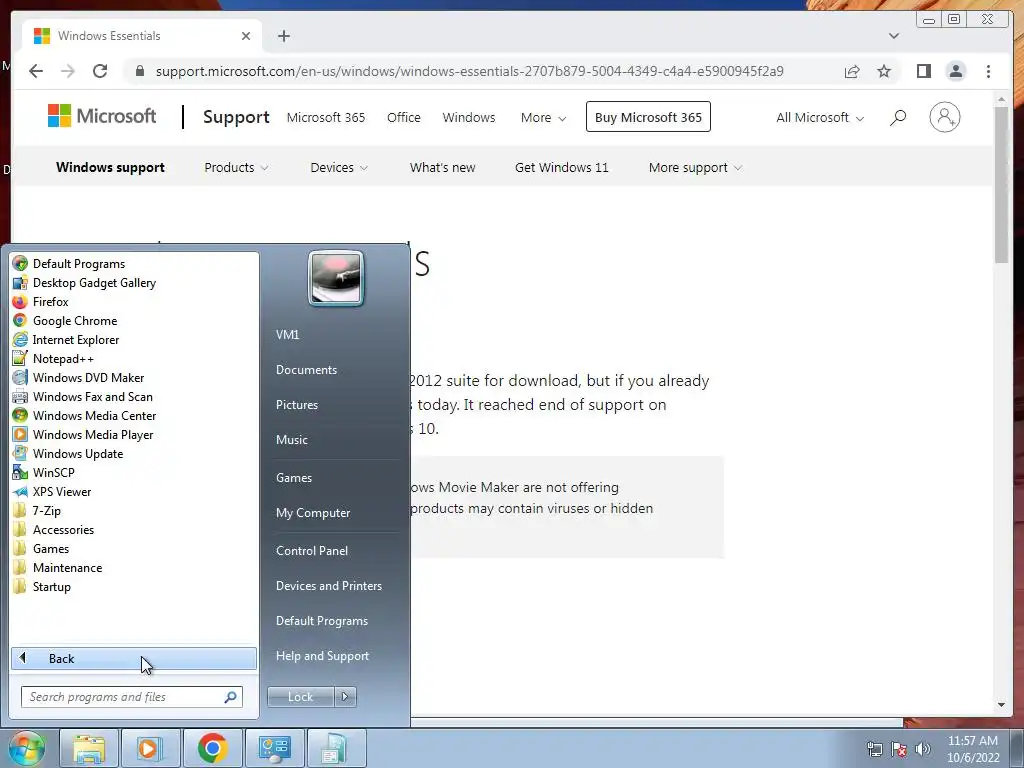The image size is (1024, 768).
Task: Open Default Programs in the programs list
Action: pos(78,264)
